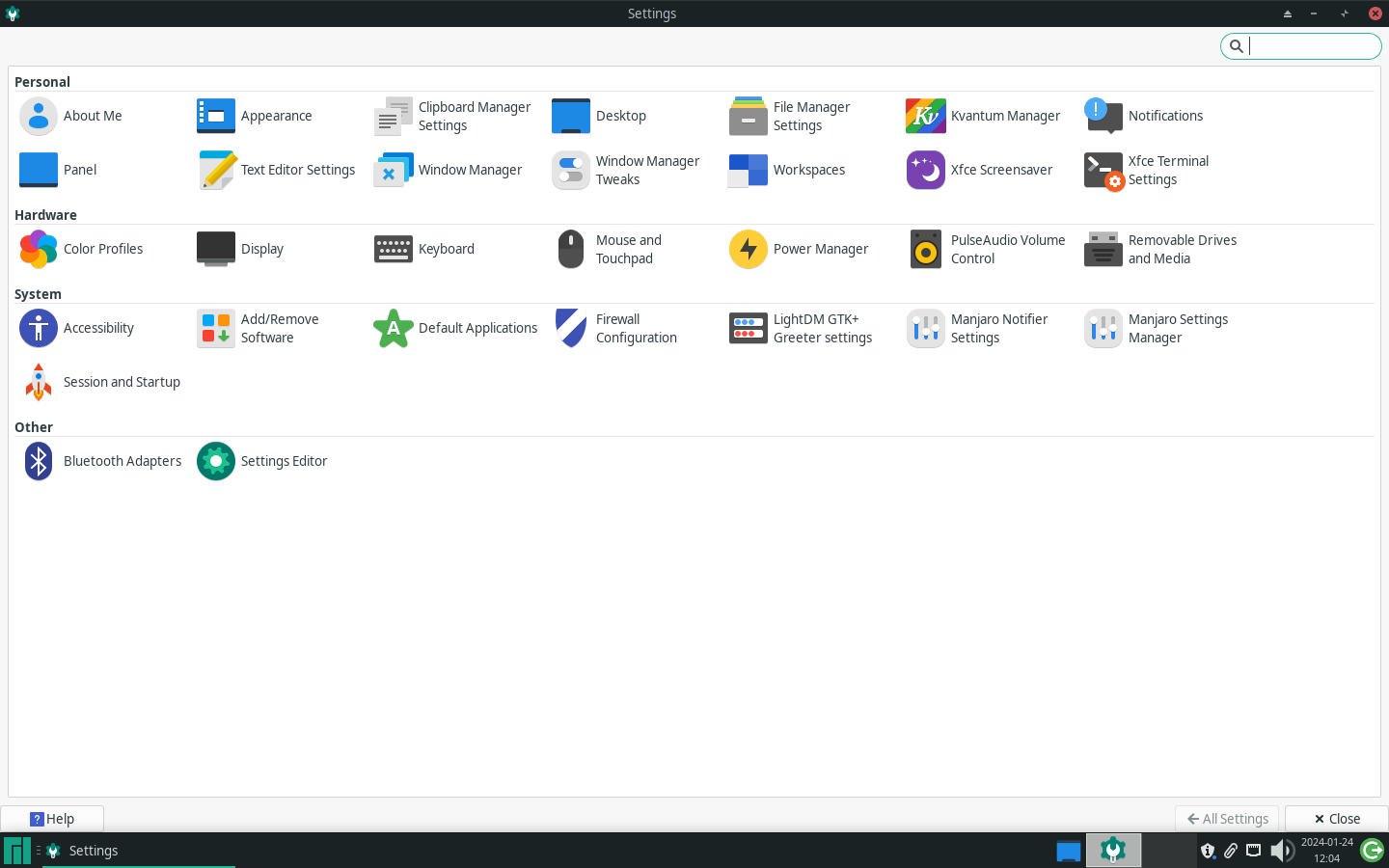
Task: Return with the All Settings button
Action: click(1226, 819)
